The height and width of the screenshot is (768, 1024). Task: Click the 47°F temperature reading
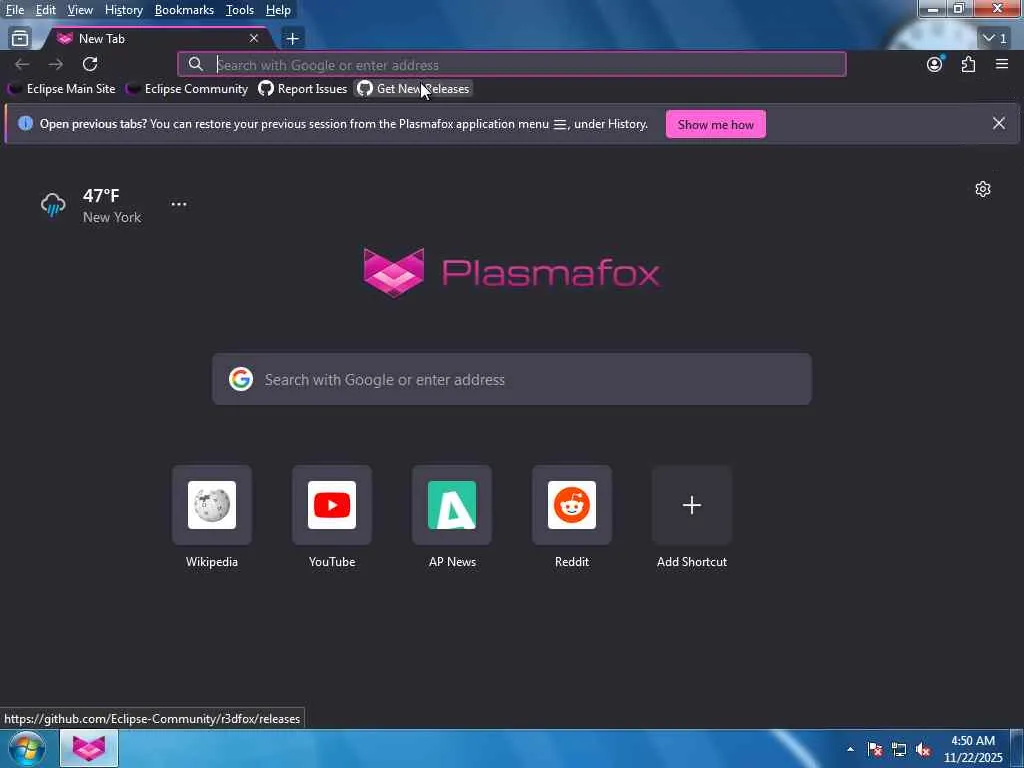101,196
